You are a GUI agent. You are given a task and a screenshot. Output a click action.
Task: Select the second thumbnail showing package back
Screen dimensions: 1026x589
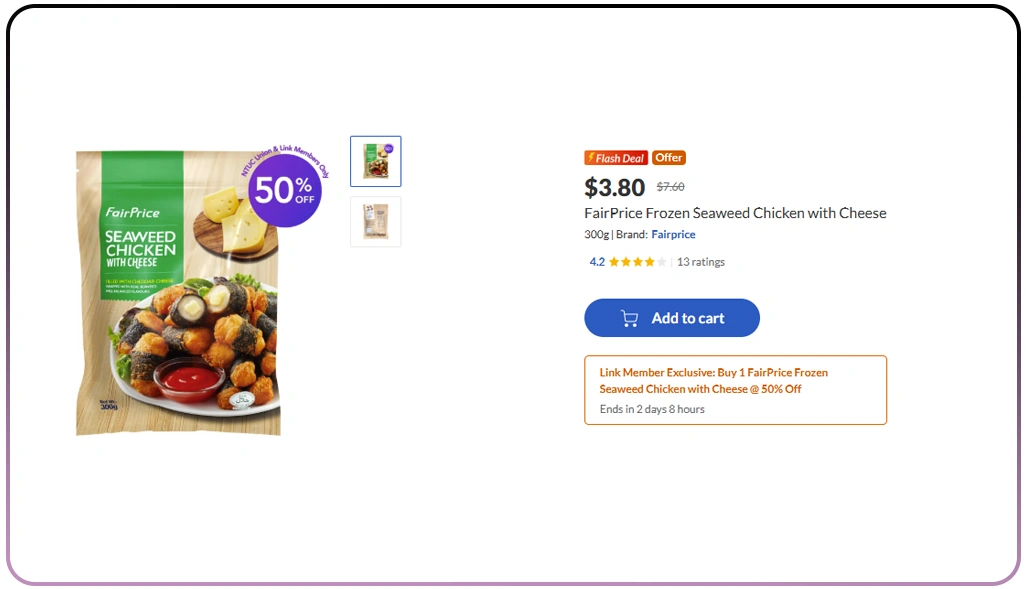click(x=376, y=222)
